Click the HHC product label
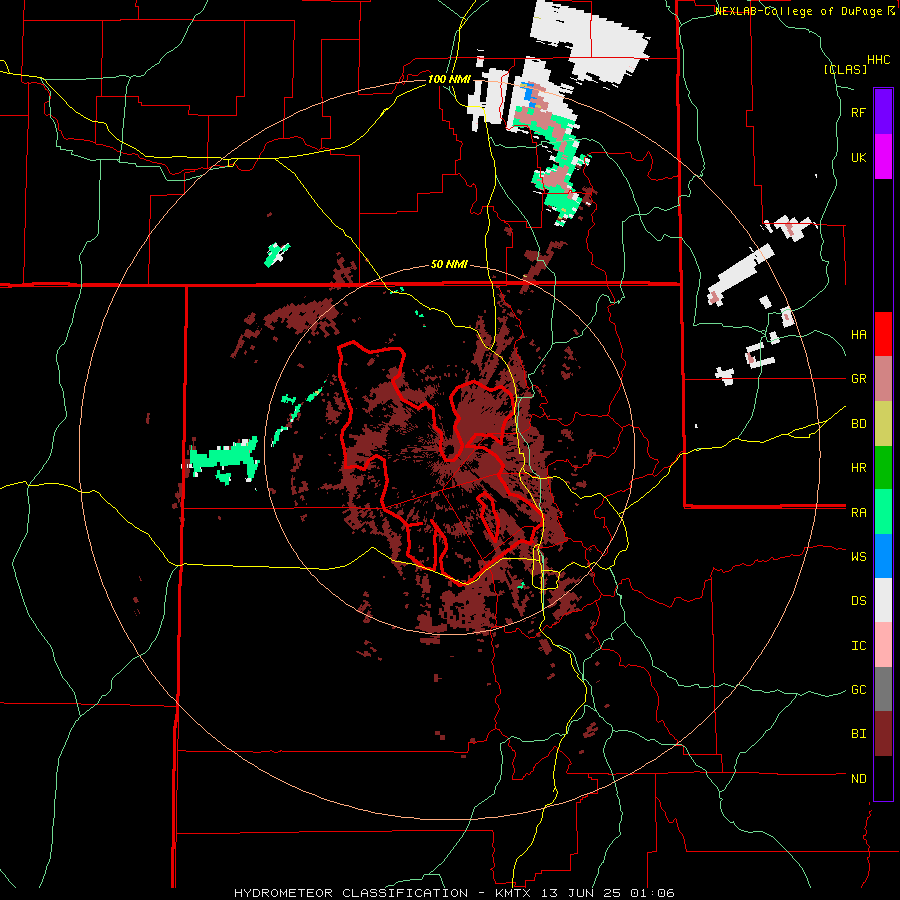The height and width of the screenshot is (900, 900). 879,60
